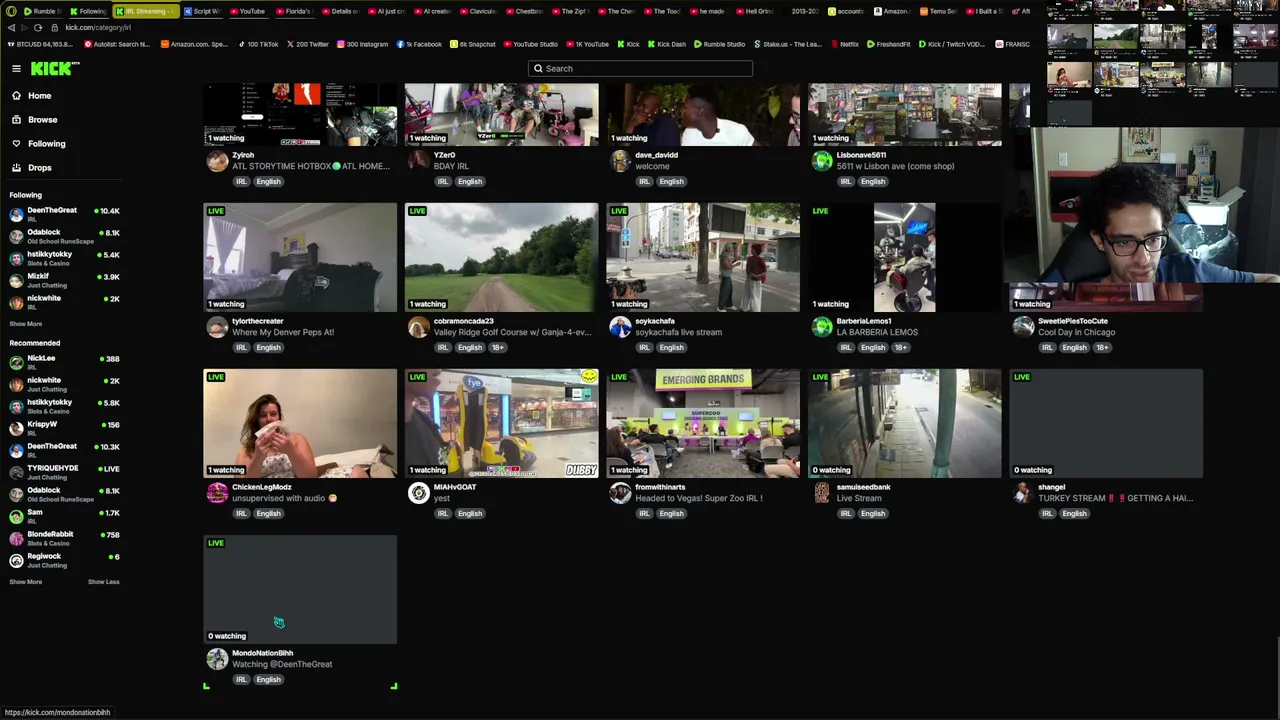Click Zyiroh's channel avatar

click(x=217, y=161)
